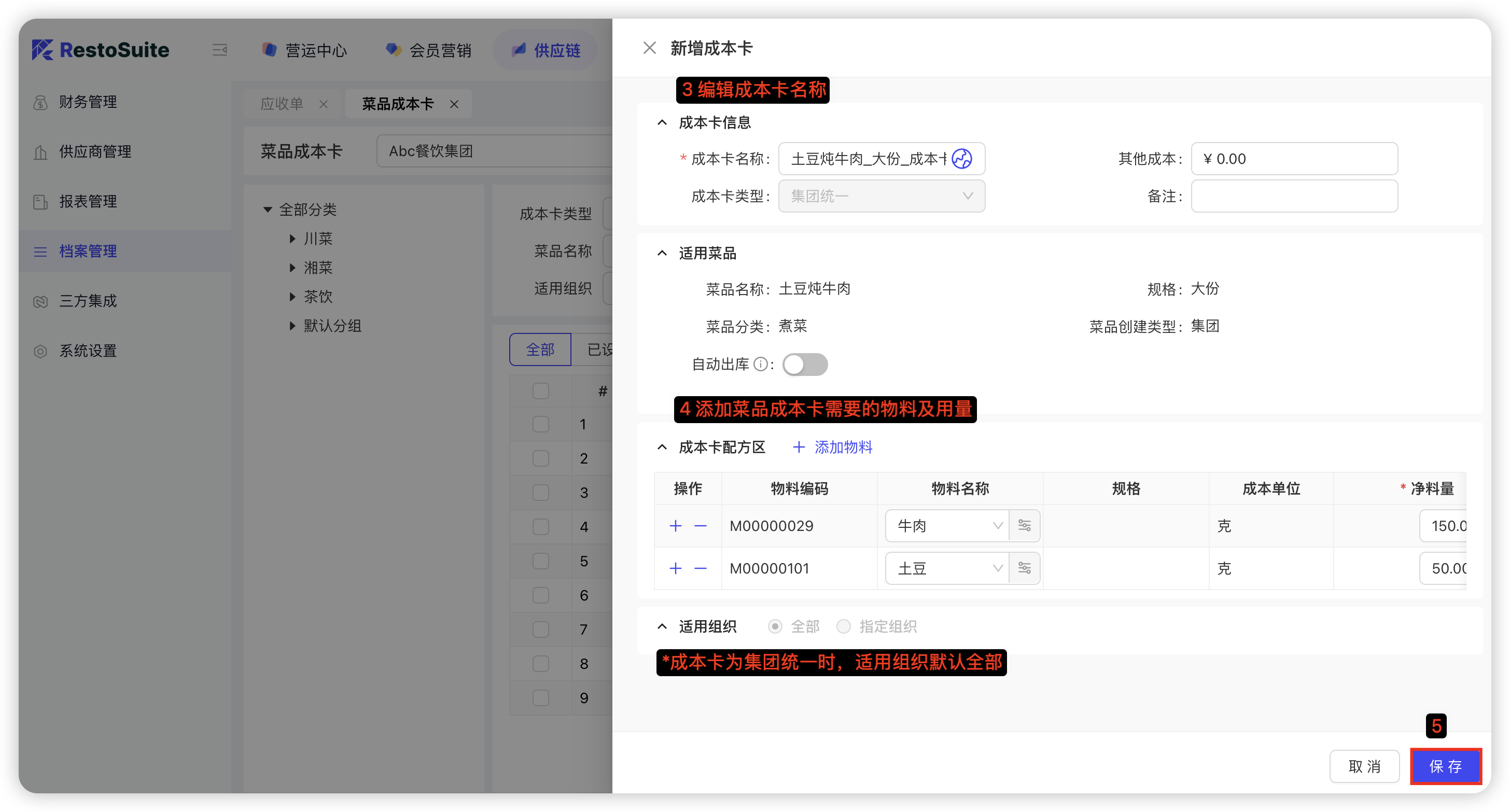Expand the 川菜 category tree node
This screenshot has width=1510, height=812.
[292, 238]
